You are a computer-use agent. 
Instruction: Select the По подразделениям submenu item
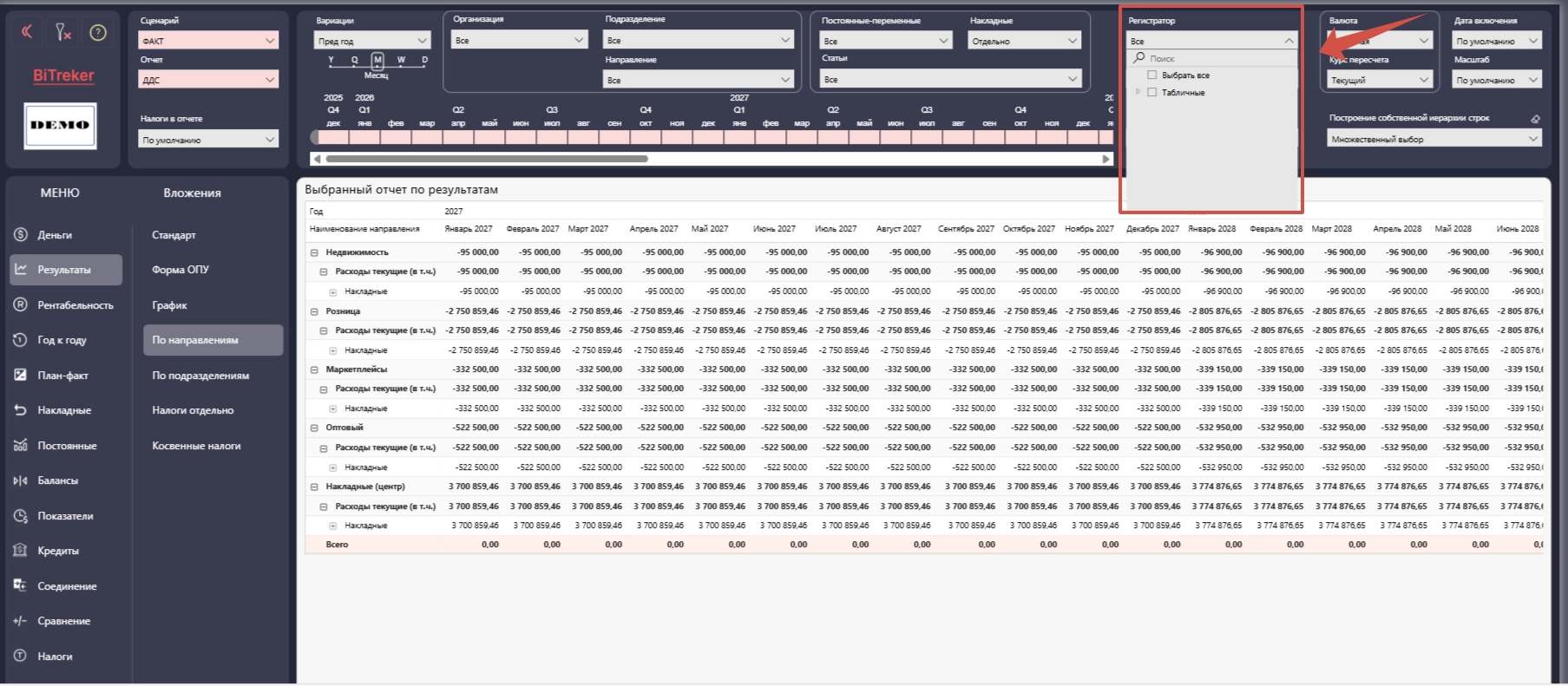point(200,376)
